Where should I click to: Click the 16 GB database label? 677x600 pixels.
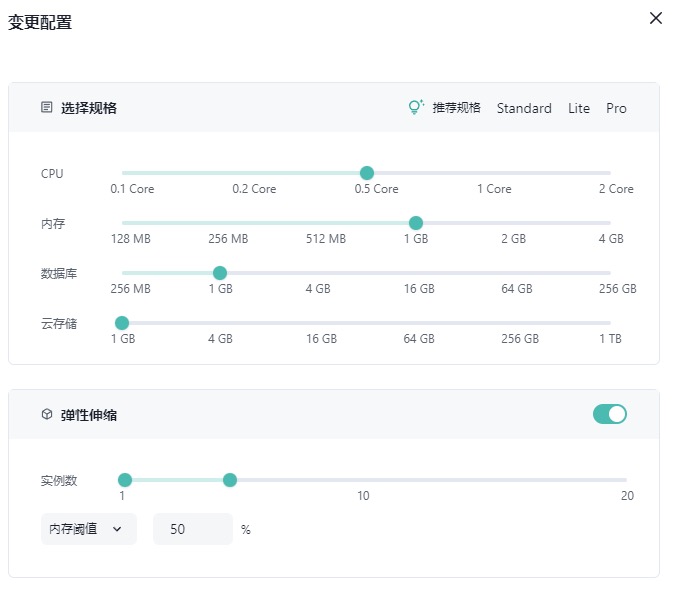[x=419, y=289]
